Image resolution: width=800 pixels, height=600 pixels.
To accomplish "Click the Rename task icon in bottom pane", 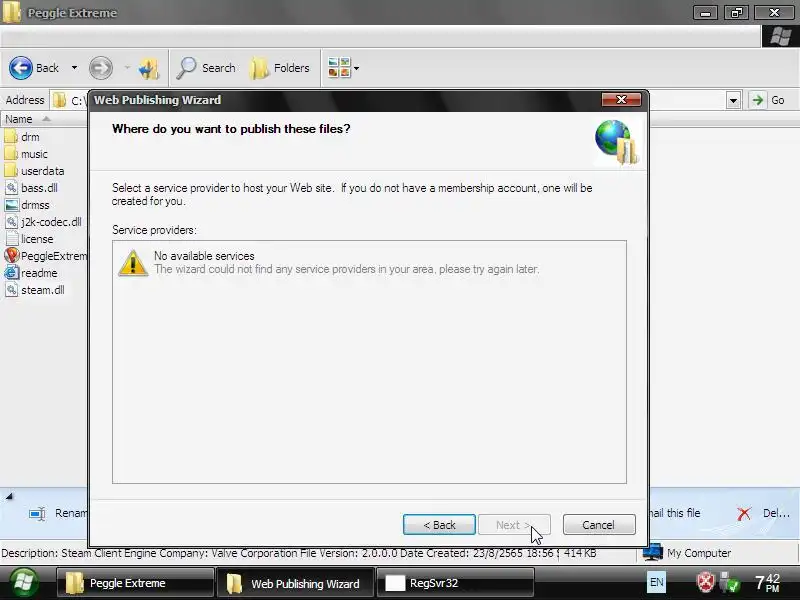I will pyautogui.click(x=37, y=513).
